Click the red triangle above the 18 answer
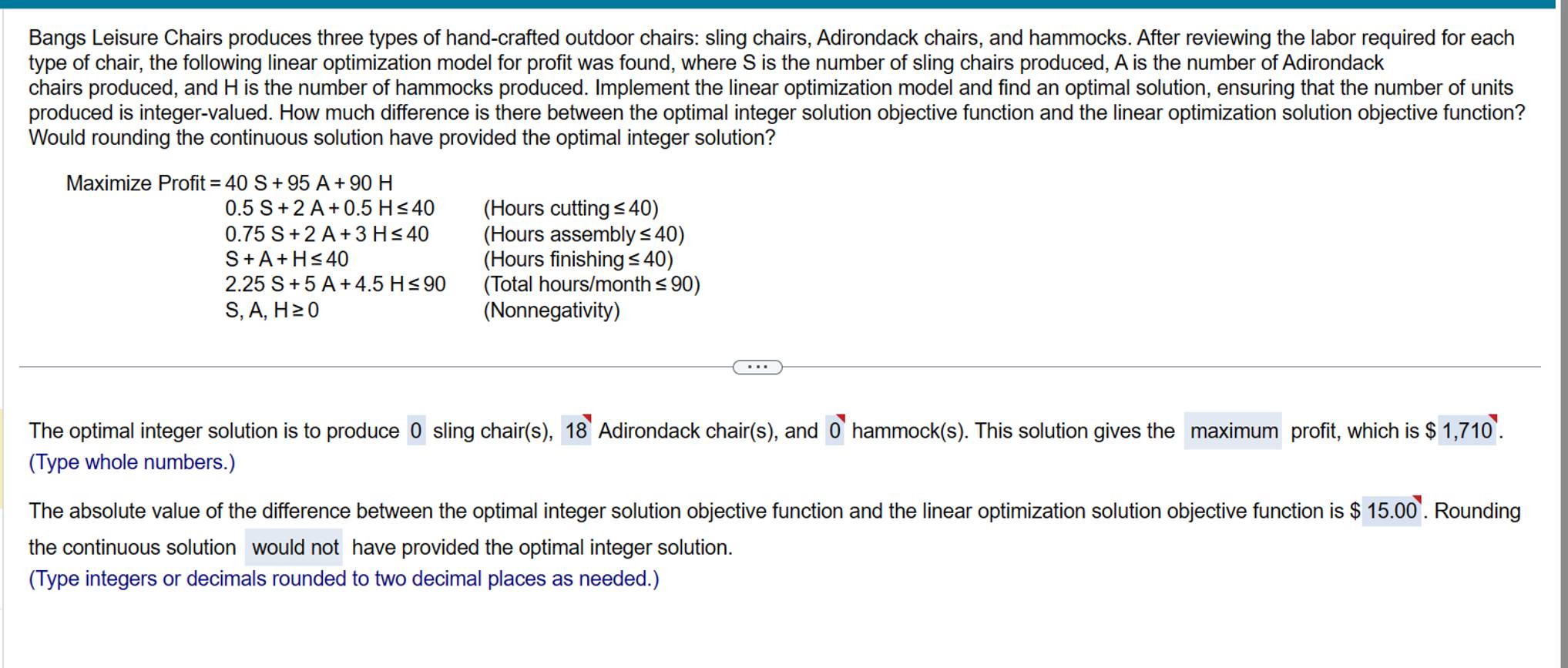Viewport: 1568px width, 668px height. pyautogui.click(x=589, y=417)
